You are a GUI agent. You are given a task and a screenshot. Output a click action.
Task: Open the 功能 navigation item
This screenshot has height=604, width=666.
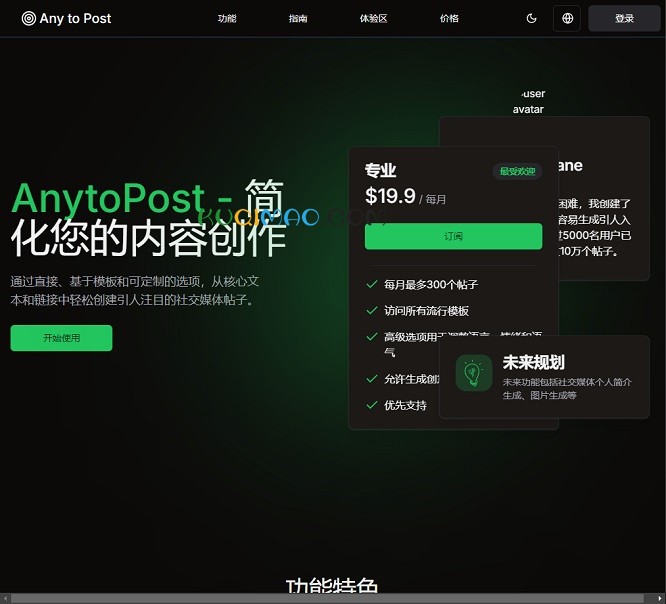click(x=227, y=18)
